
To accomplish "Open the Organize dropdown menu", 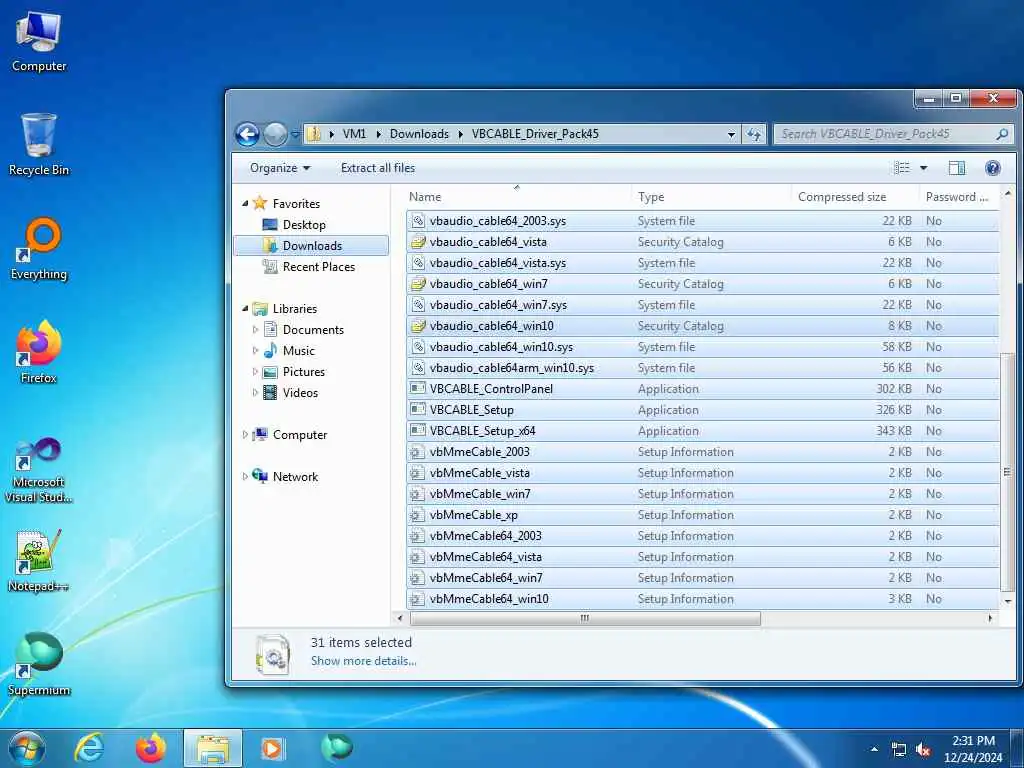I will (x=280, y=168).
